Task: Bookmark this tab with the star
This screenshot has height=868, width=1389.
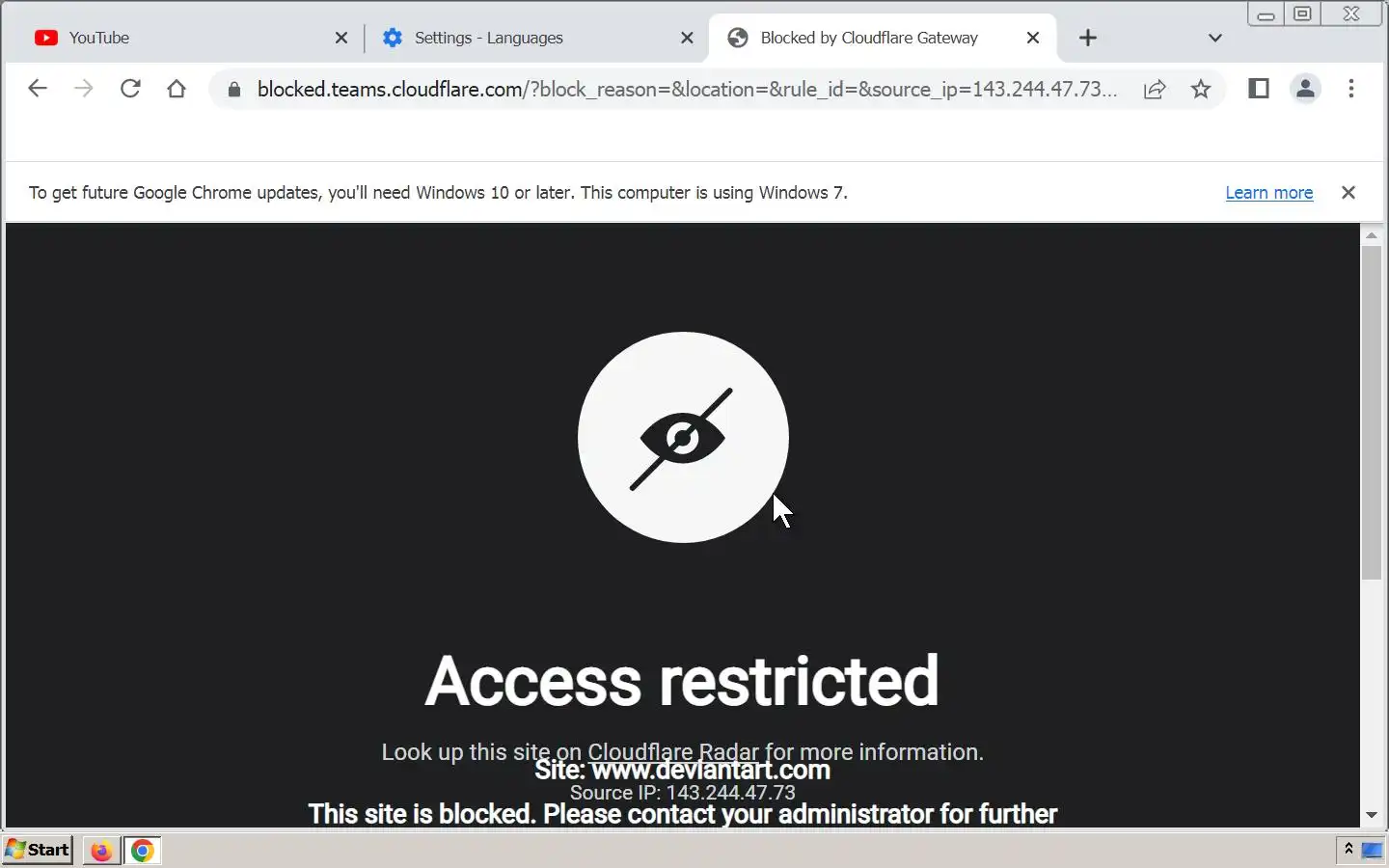Action: click(1201, 89)
